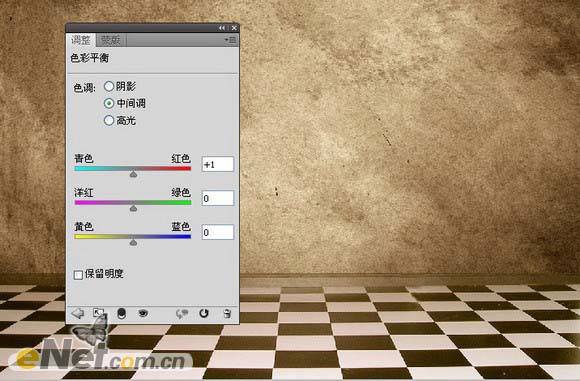Screen dimensions: 580x381
Task: Click the return to adjustment list arrow
Action: coord(78,313)
